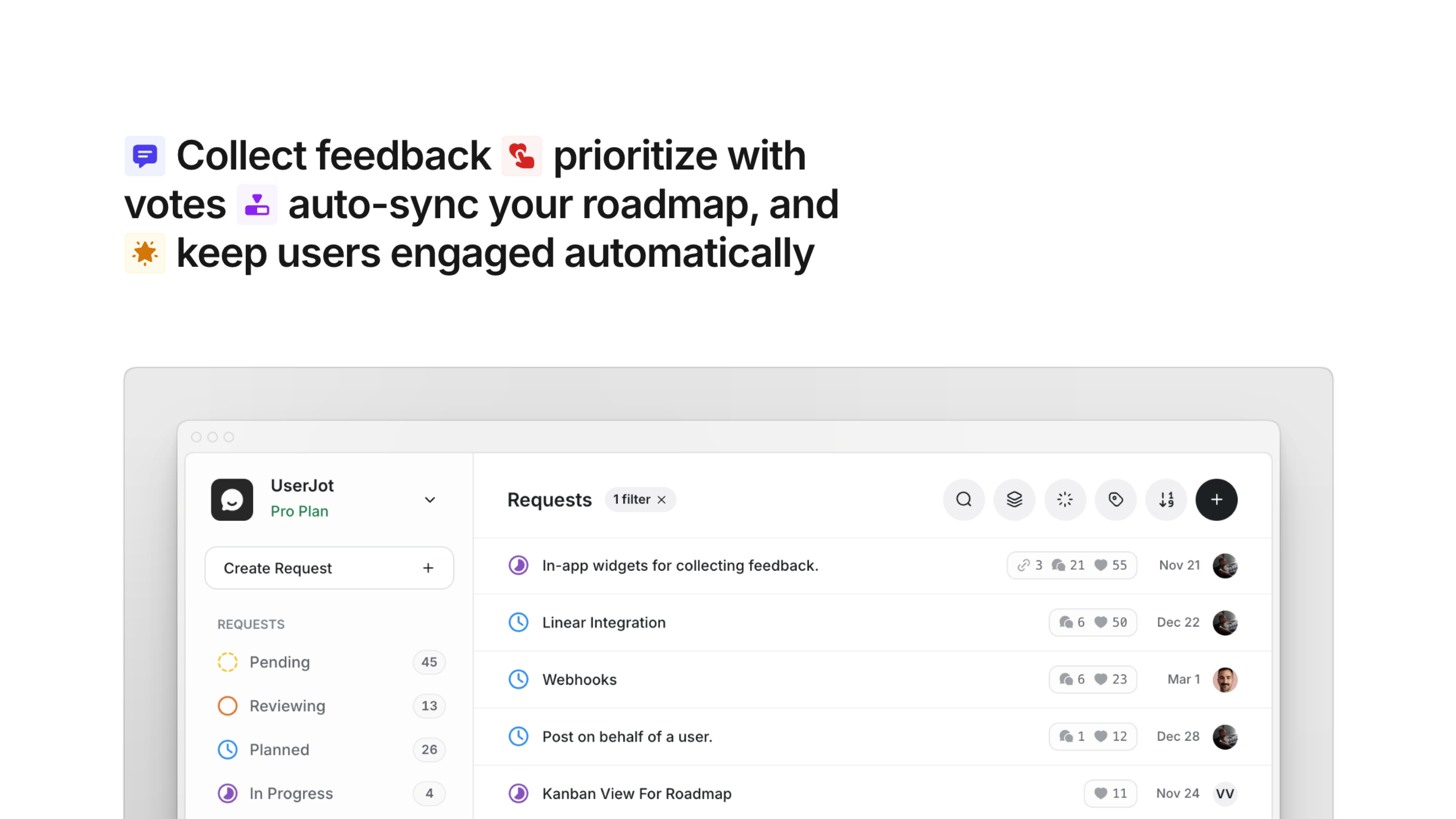Click the Create Request button
The image size is (1456, 819).
pos(329,568)
